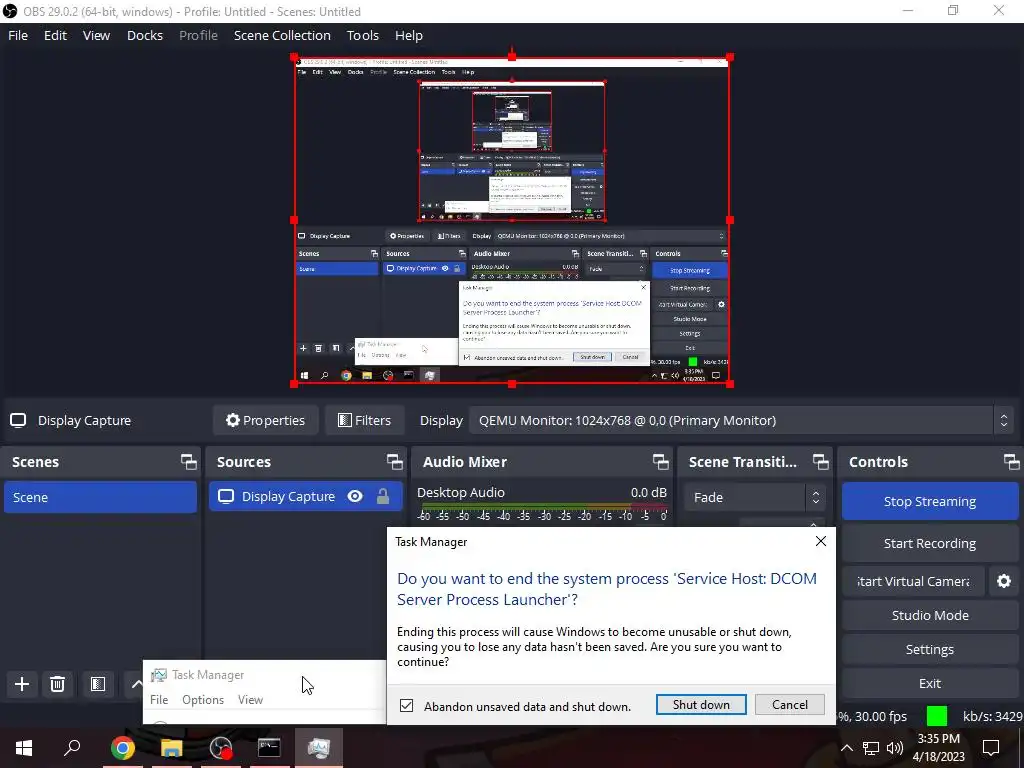Image resolution: width=1024 pixels, height=768 pixels.
Task: Open the Scene Collection menu
Action: (282, 35)
